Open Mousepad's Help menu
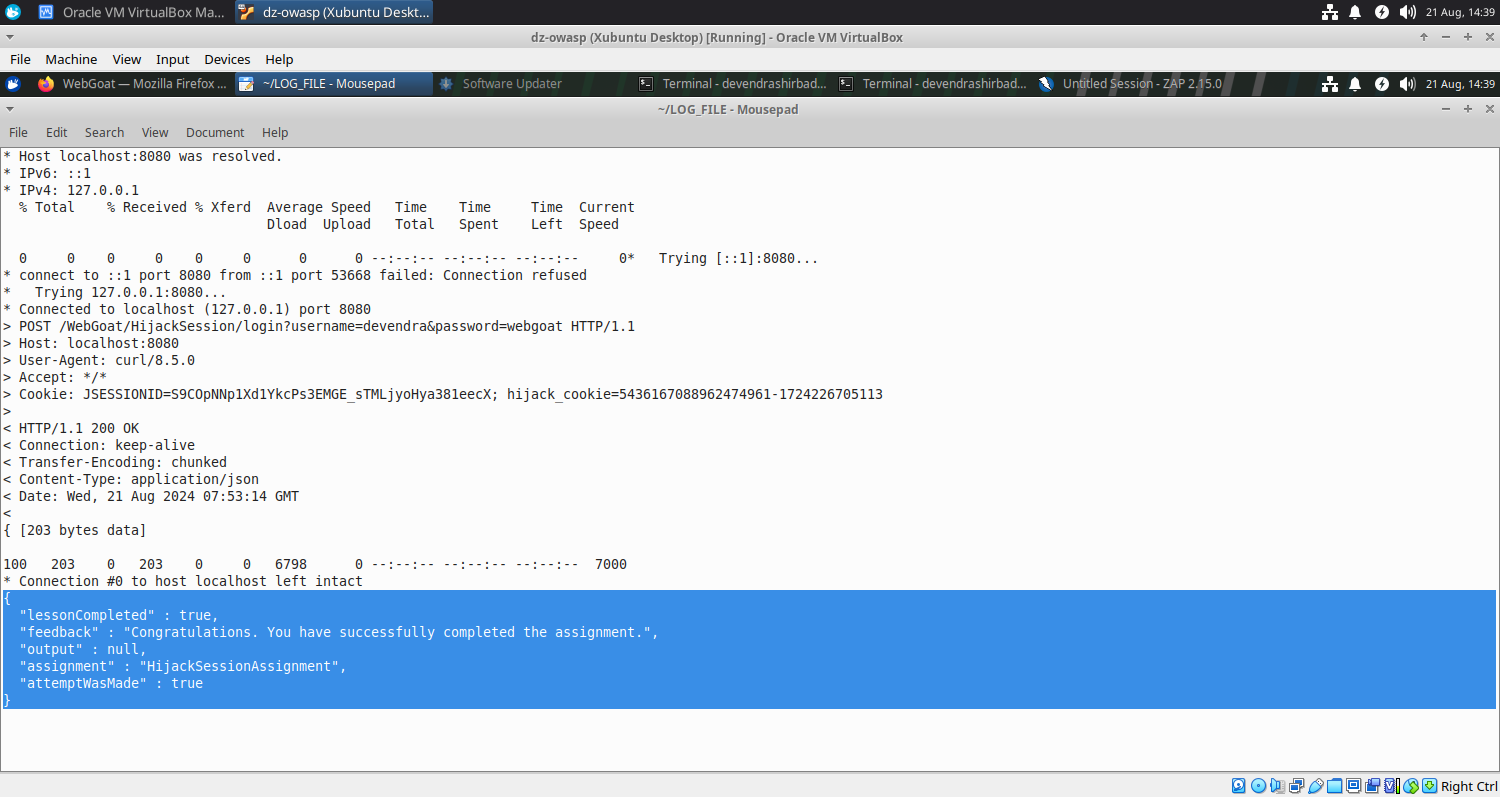 point(275,132)
